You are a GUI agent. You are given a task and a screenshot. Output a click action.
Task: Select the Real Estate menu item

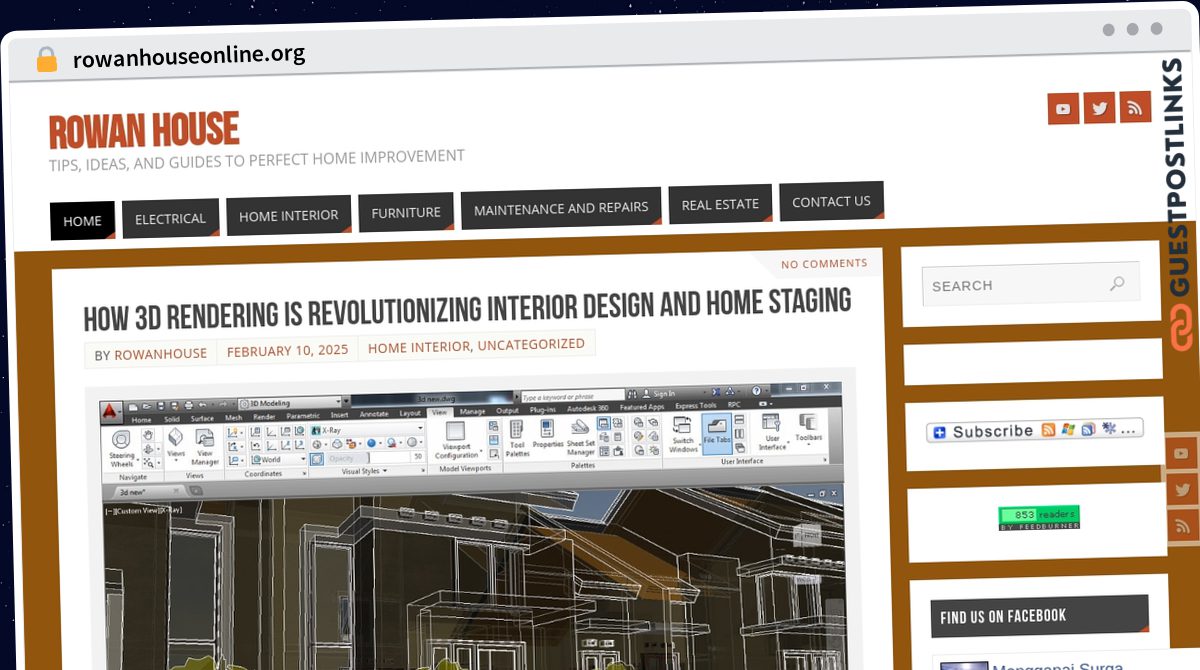pos(720,204)
